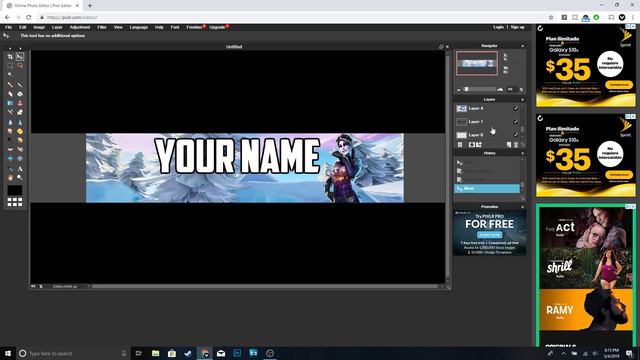
Task: Select the Crop tool
Action: tap(10, 57)
